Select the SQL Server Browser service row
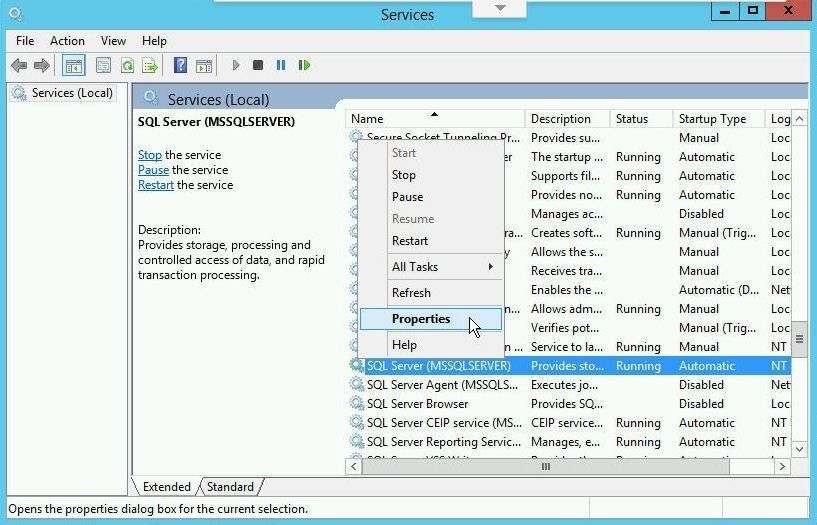This screenshot has width=817, height=525. pos(418,404)
